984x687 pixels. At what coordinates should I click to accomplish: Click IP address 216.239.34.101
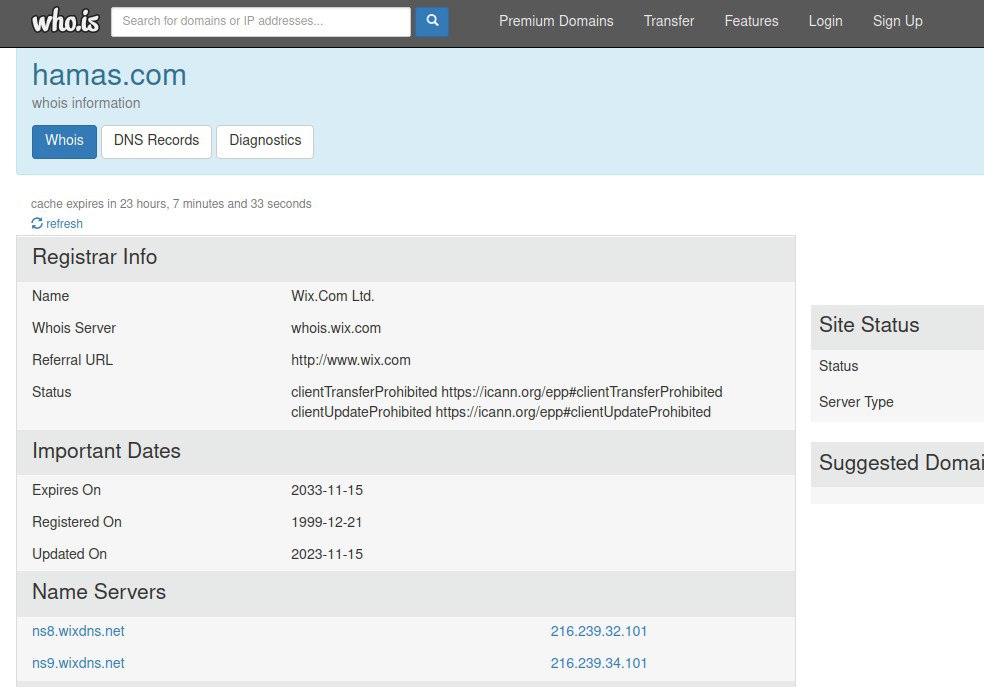[x=599, y=663]
